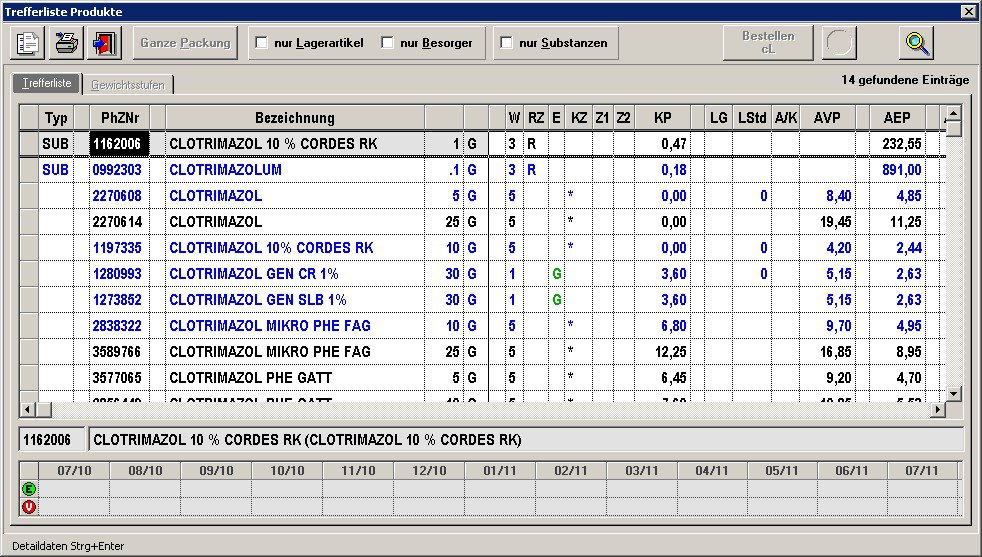Open the Gewichtsstufen tab
Image resolution: width=982 pixels, height=557 pixels.
coord(128,85)
